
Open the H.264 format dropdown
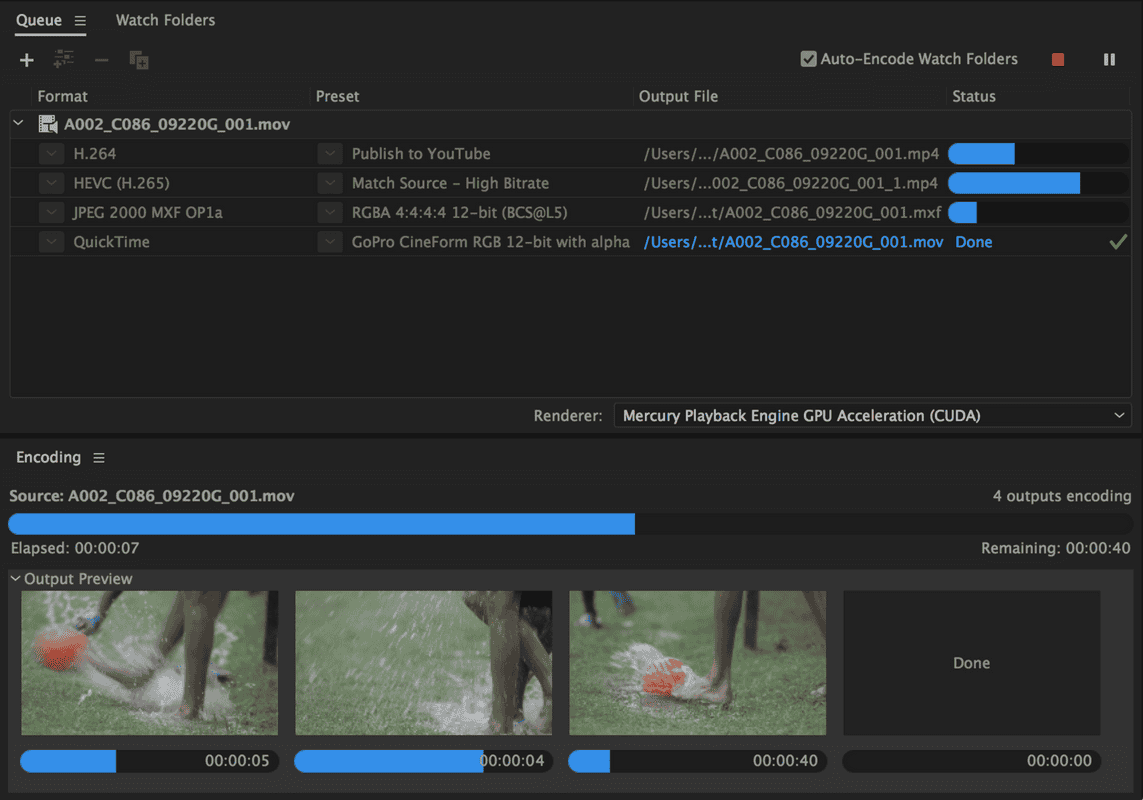(51, 154)
